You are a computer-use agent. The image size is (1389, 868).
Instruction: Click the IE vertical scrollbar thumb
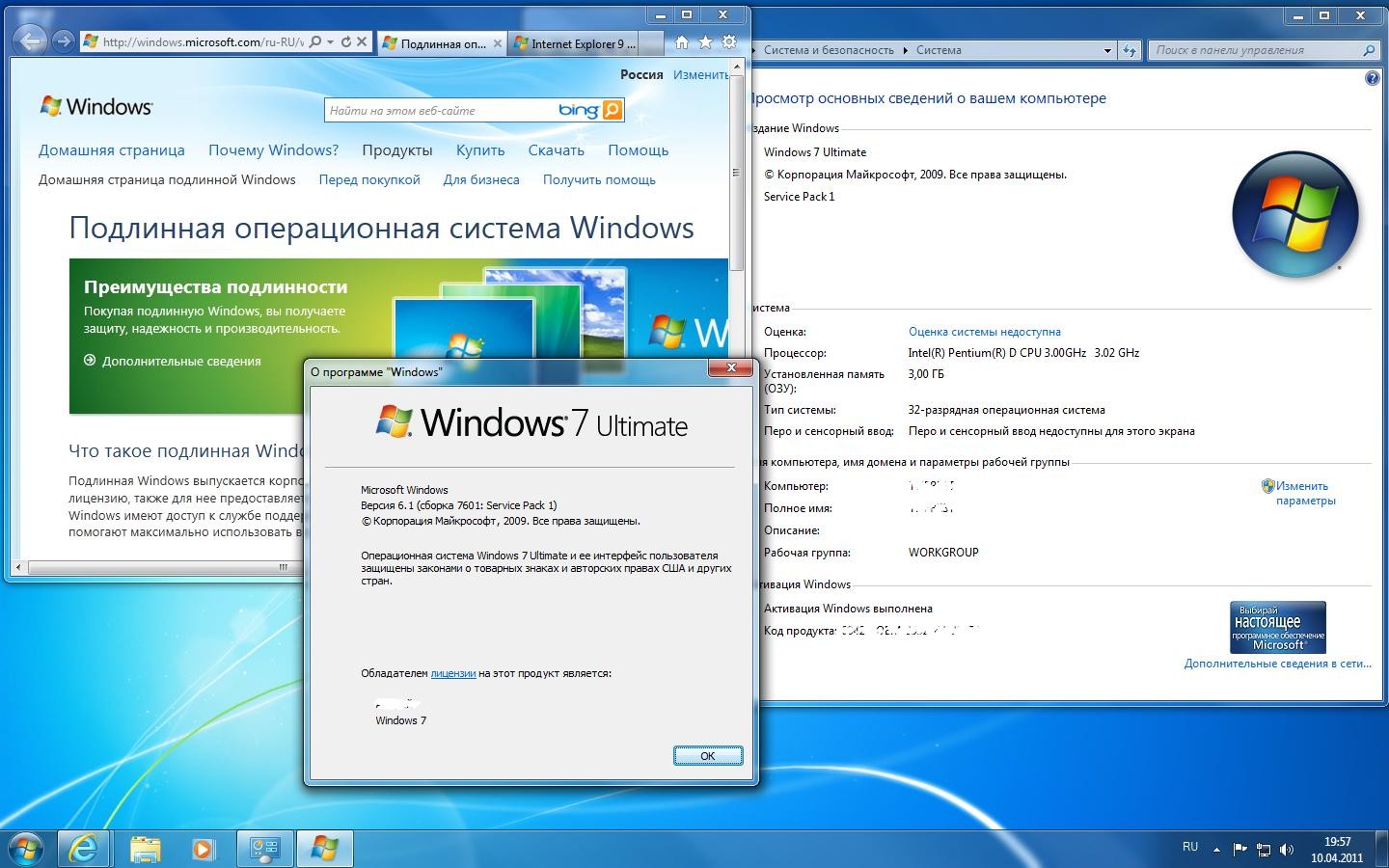736,174
